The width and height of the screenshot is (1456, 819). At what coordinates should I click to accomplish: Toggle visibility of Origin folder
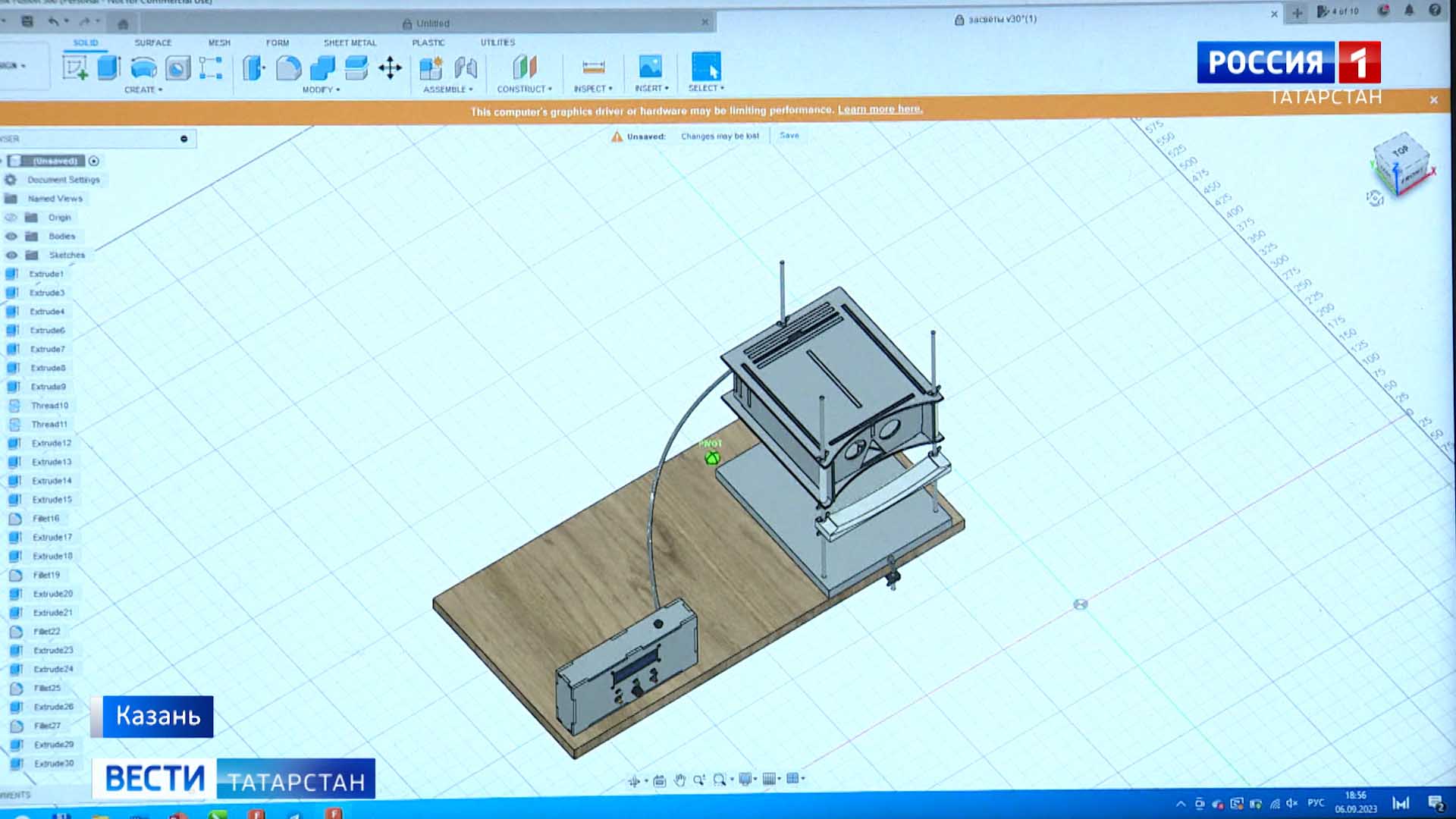(x=11, y=218)
